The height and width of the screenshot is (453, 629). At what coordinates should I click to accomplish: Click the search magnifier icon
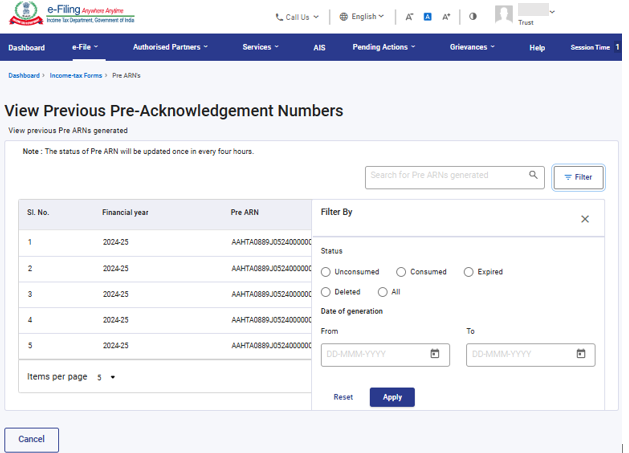[x=533, y=176]
